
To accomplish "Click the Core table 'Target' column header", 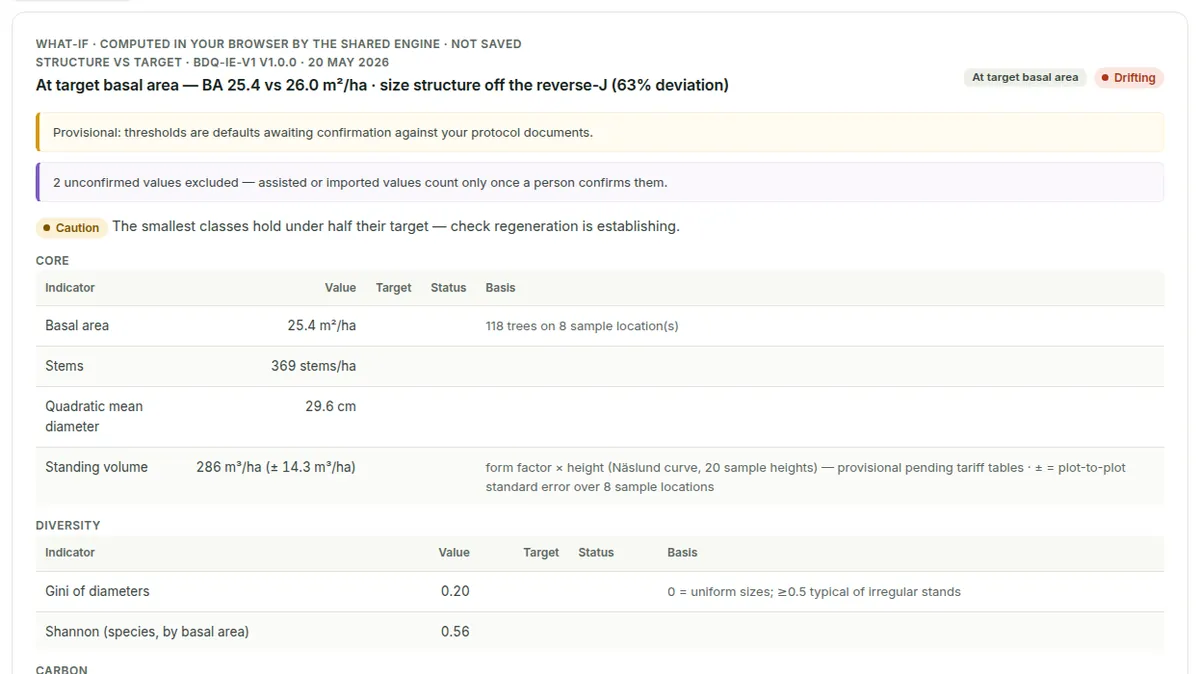I will click(393, 287).
